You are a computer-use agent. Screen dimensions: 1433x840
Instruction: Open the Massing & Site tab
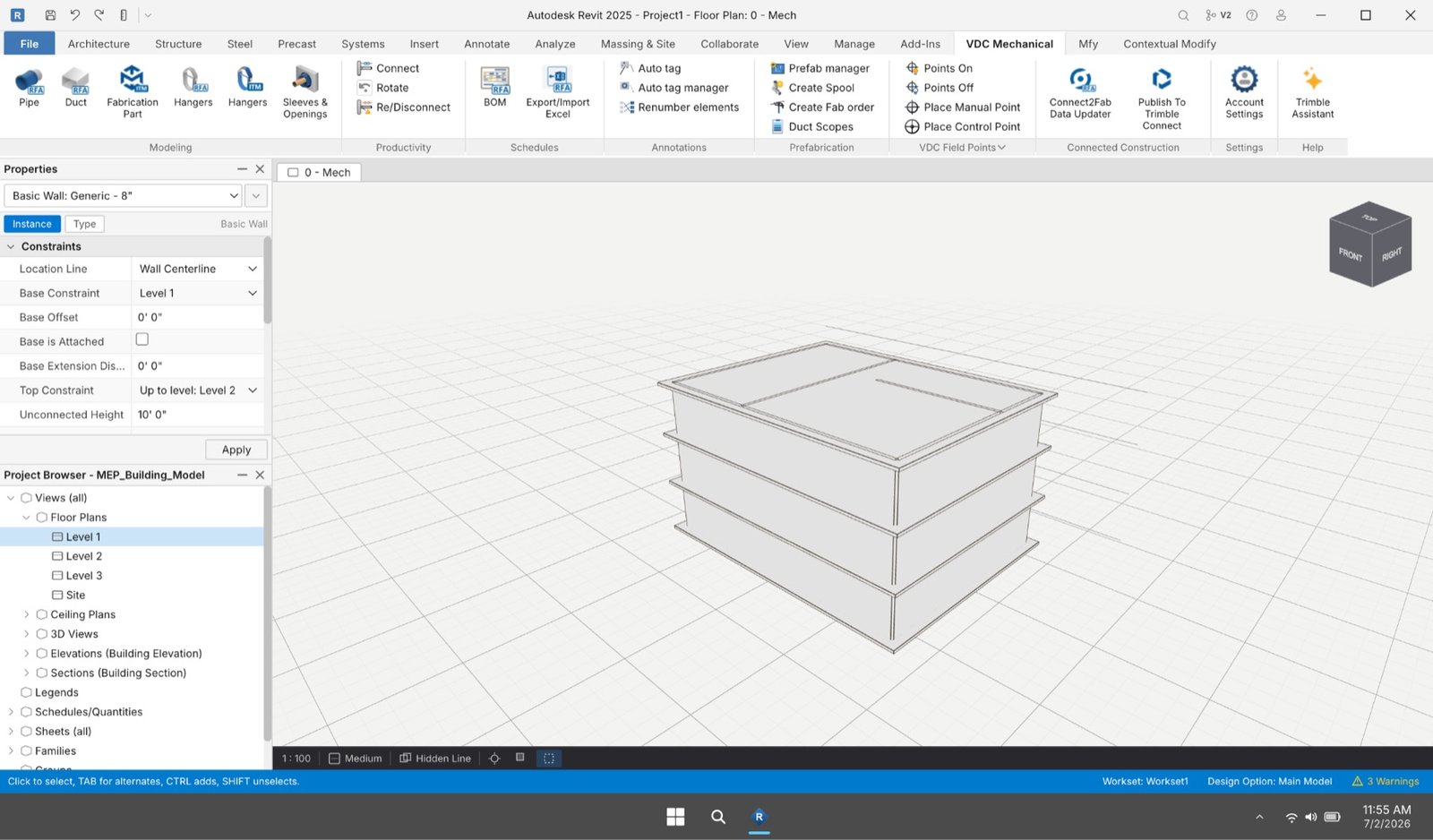coord(638,44)
